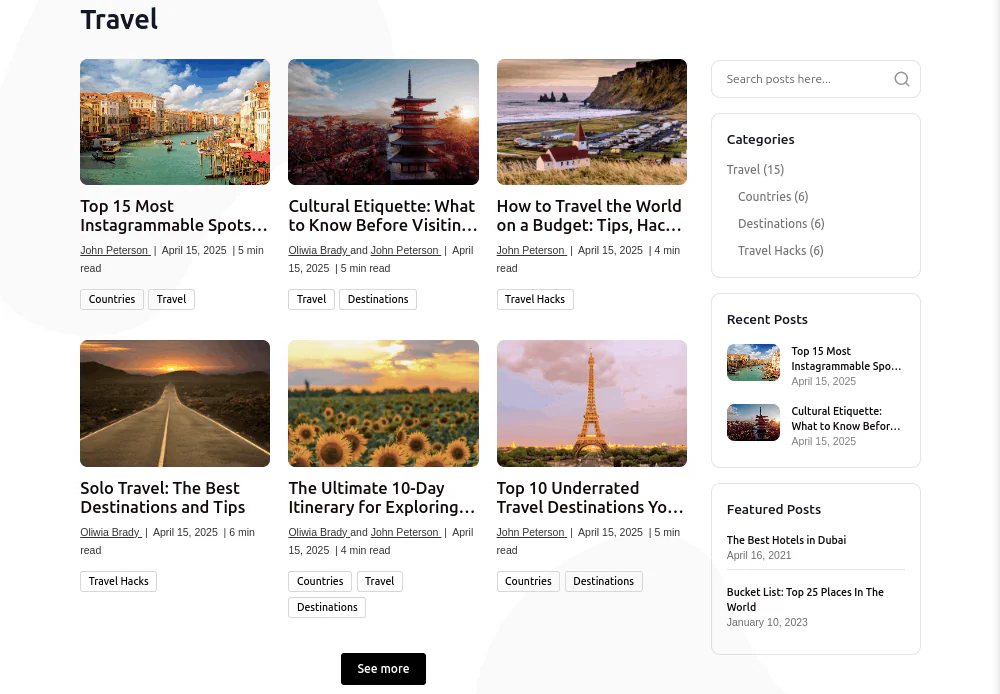The image size is (1000, 694).
Task: Open the Countries (6) category
Action: 773,196
